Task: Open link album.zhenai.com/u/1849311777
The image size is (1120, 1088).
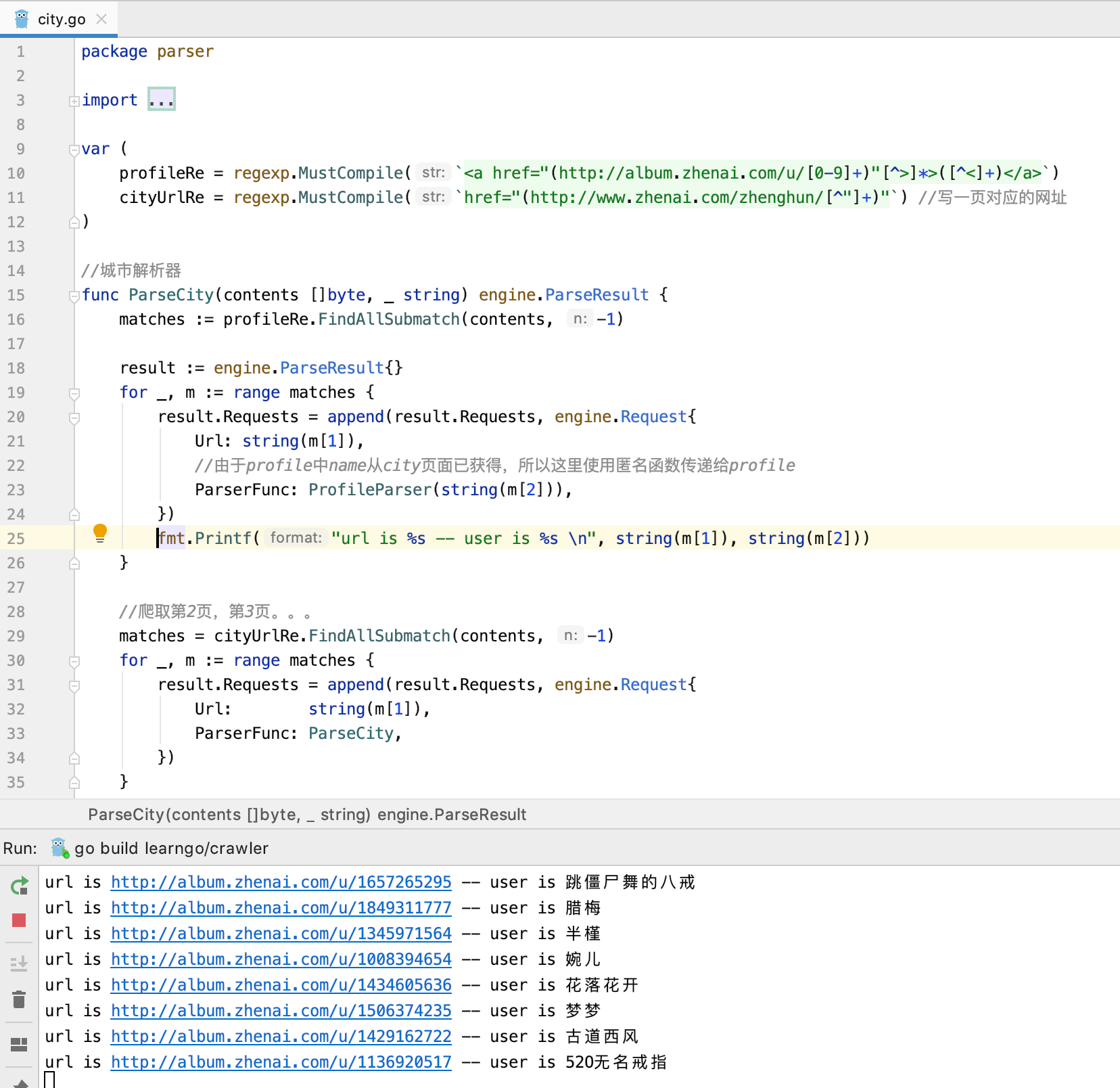Action: point(281,908)
